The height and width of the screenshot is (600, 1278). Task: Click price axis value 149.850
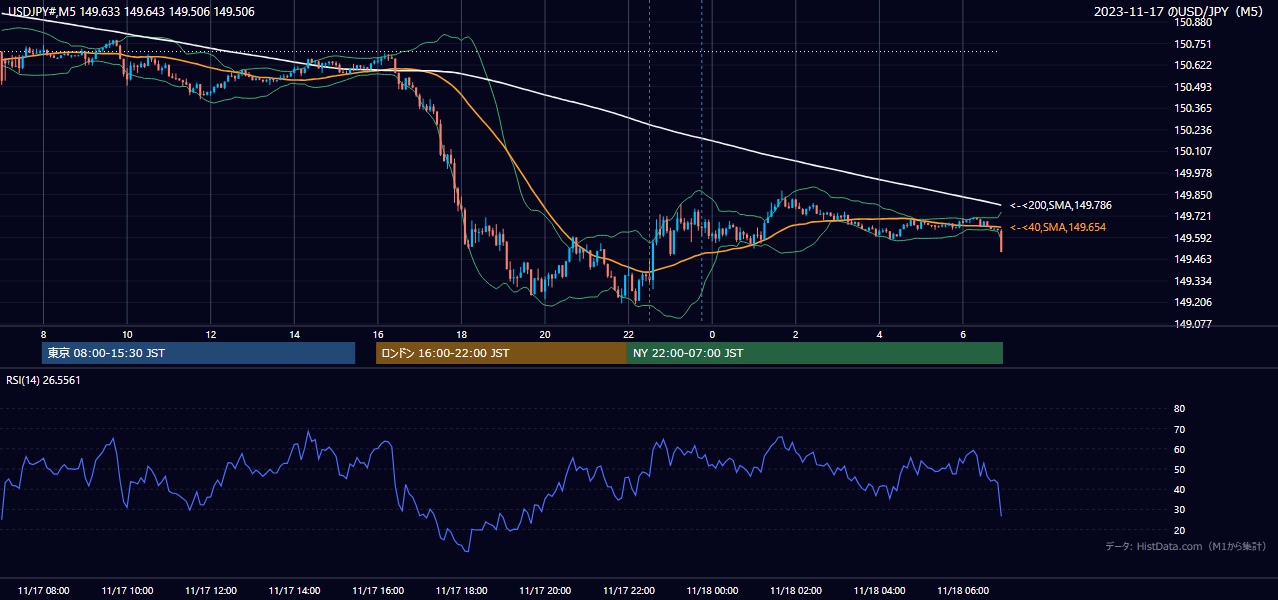click(1192, 195)
